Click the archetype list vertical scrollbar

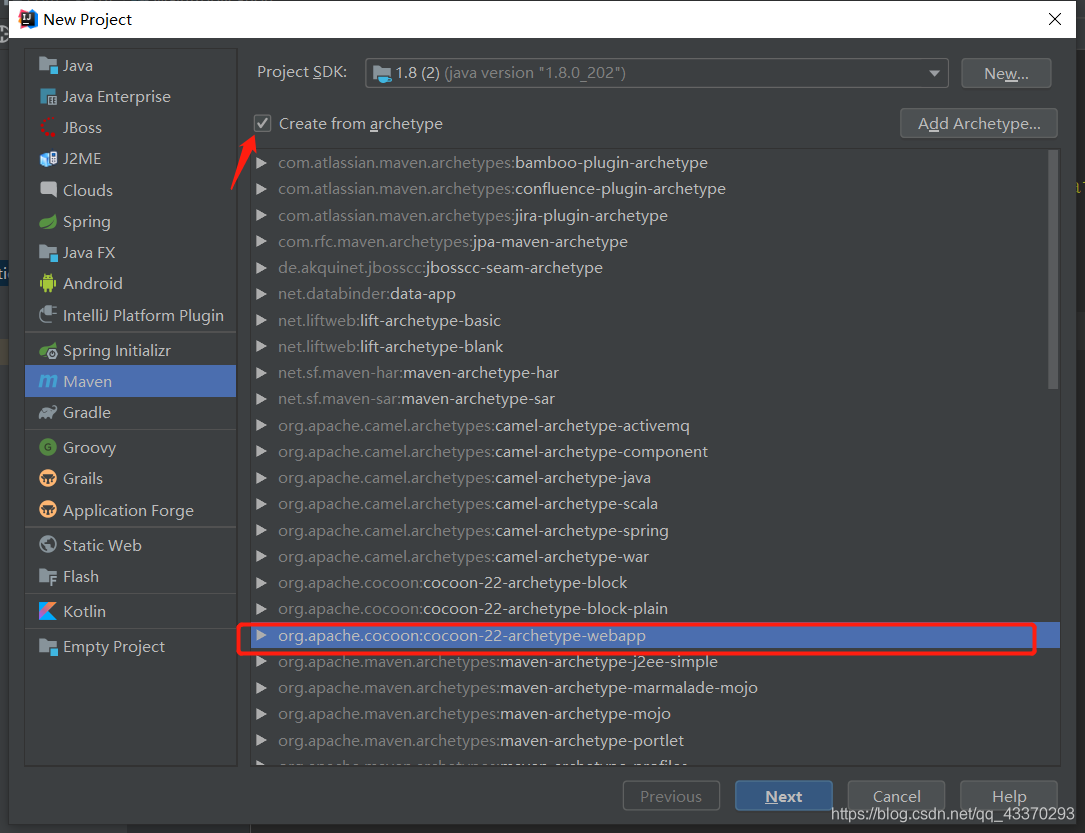(1053, 270)
